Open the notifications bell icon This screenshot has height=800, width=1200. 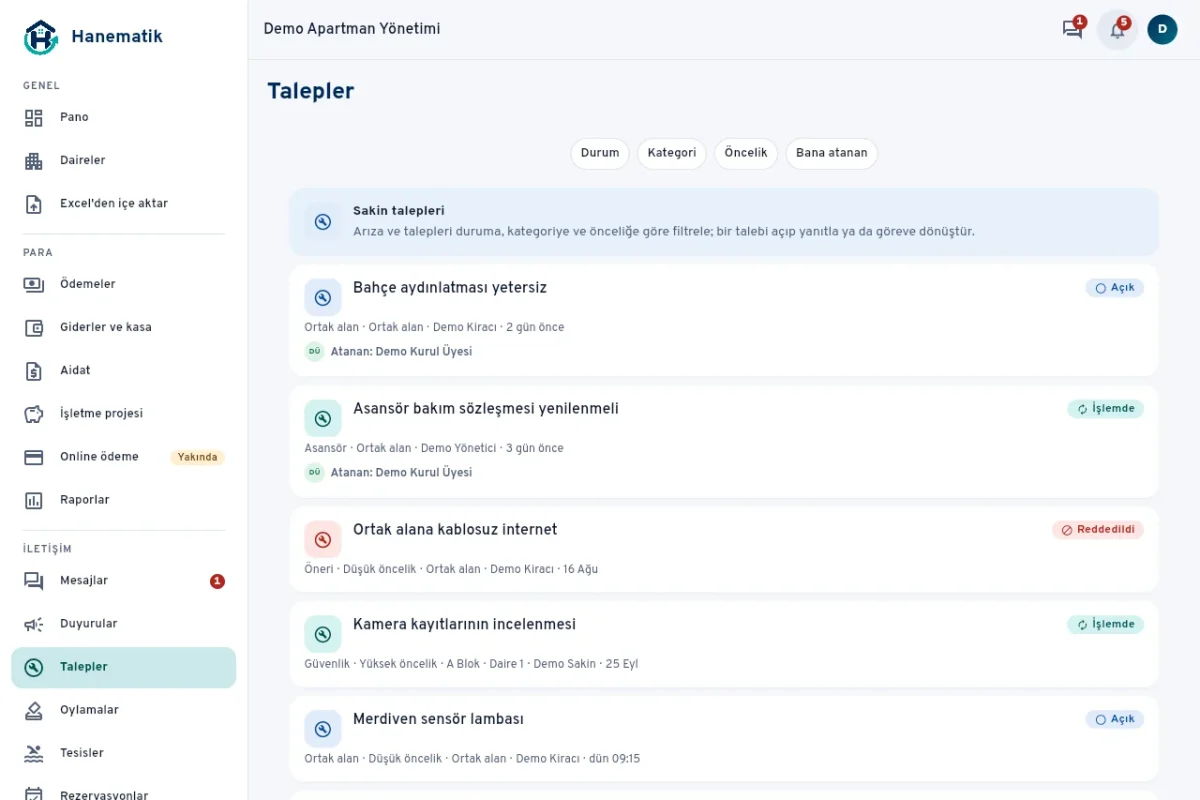point(1118,30)
